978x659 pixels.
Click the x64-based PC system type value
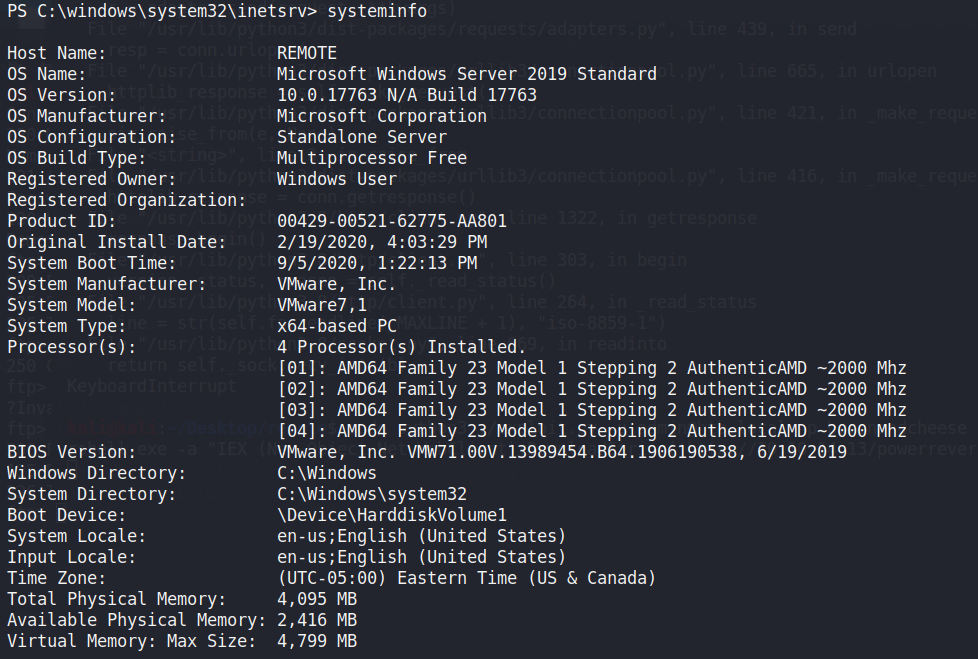coord(336,326)
